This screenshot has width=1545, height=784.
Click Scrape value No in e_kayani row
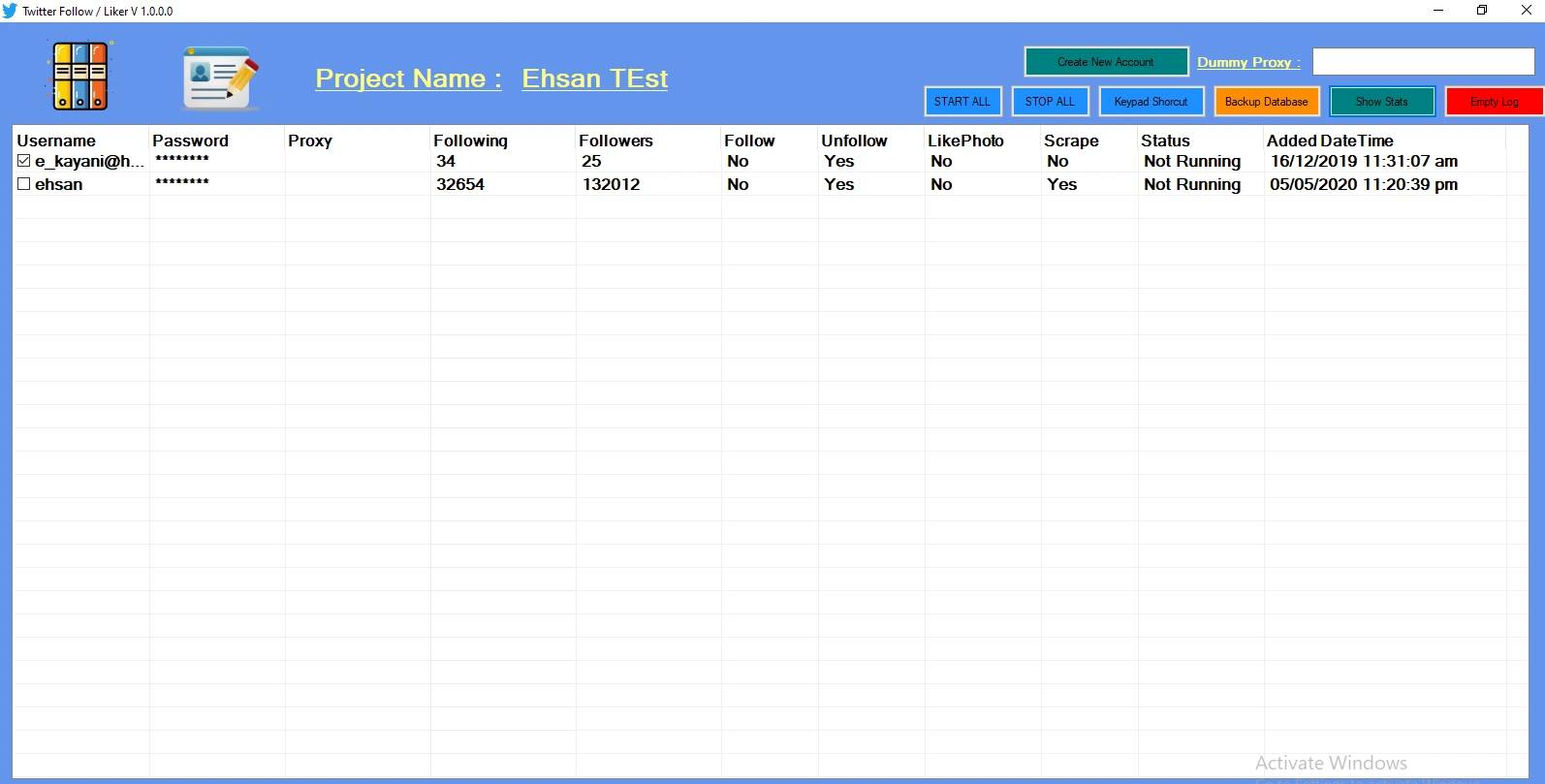coord(1057,161)
